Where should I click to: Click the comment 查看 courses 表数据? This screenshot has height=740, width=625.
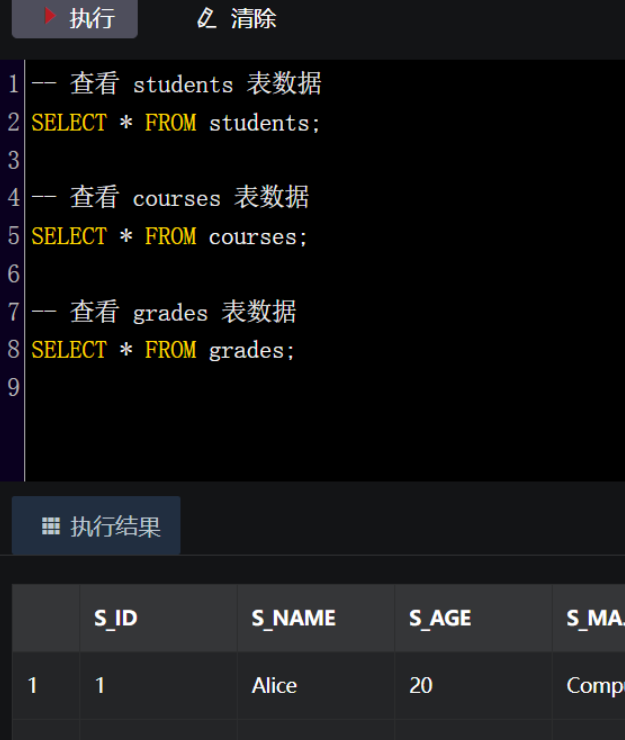click(170, 198)
